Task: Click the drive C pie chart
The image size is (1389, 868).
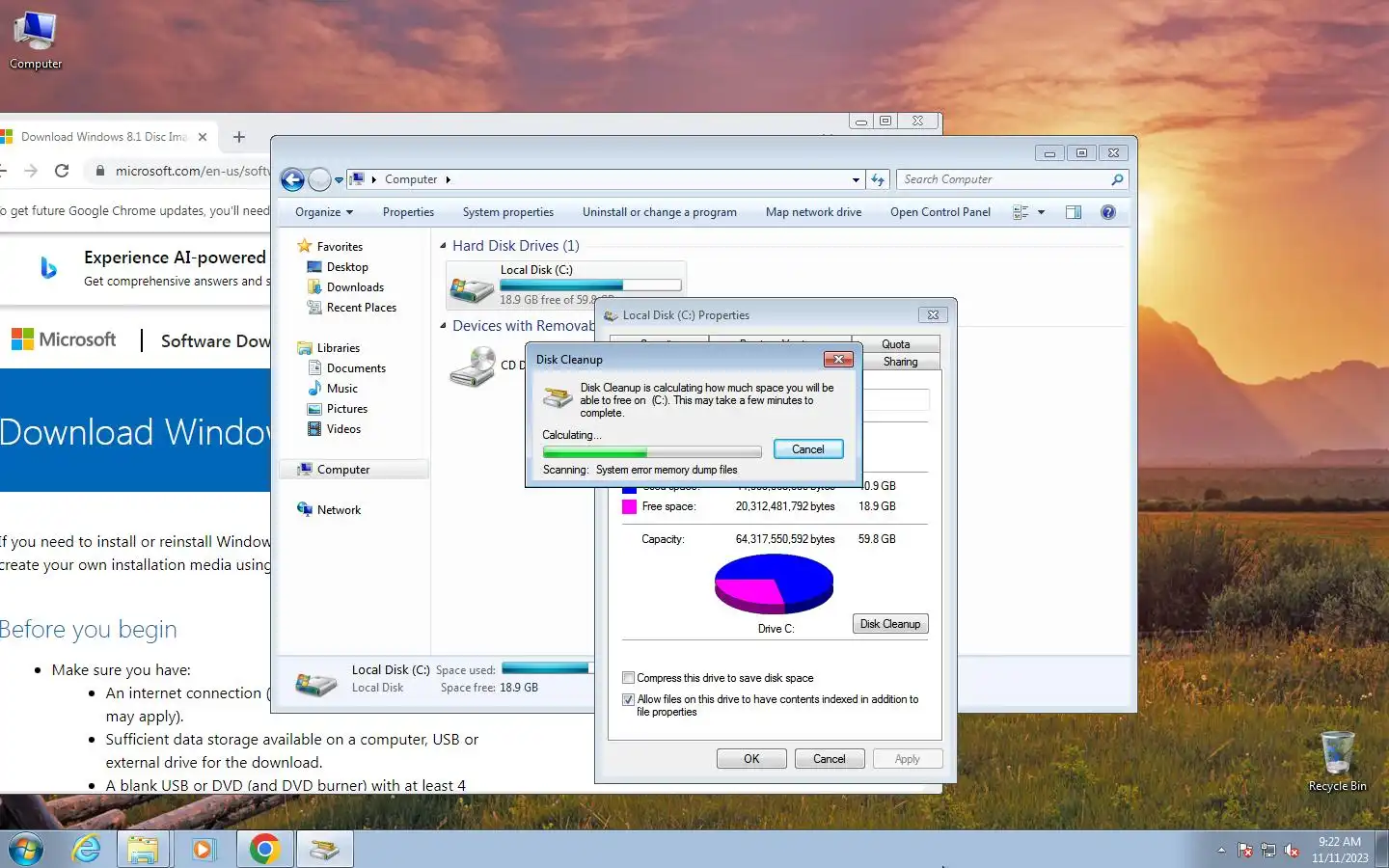Action: coord(774,584)
